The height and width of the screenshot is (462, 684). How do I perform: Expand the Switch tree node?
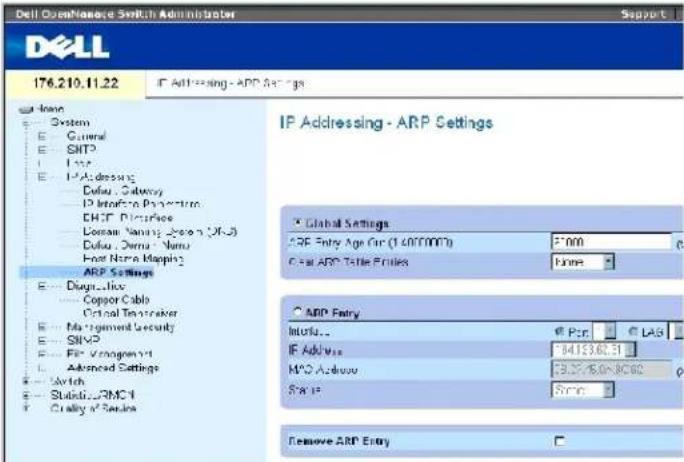pyautogui.click(x=26, y=381)
